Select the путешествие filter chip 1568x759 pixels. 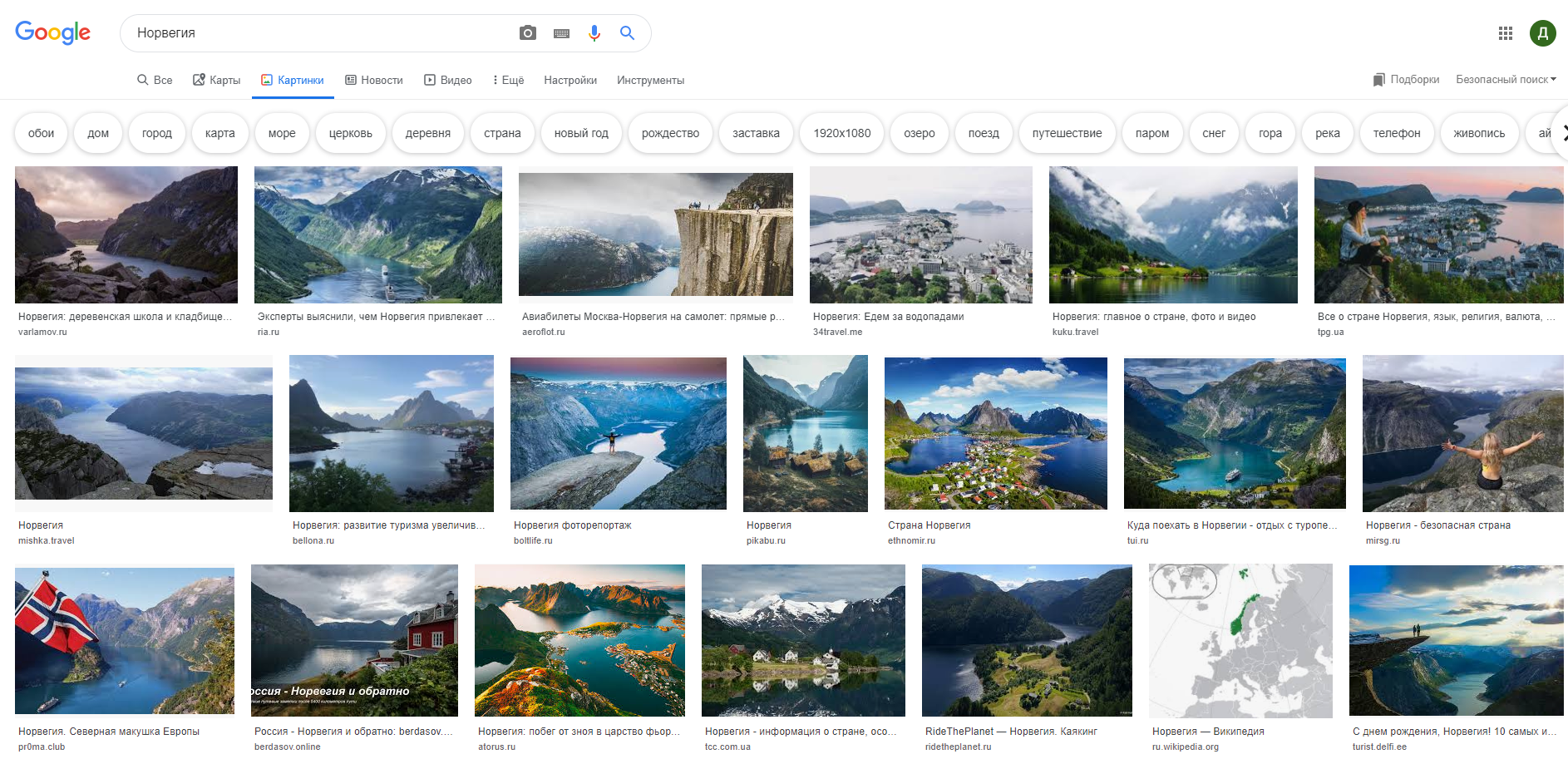tap(1067, 133)
